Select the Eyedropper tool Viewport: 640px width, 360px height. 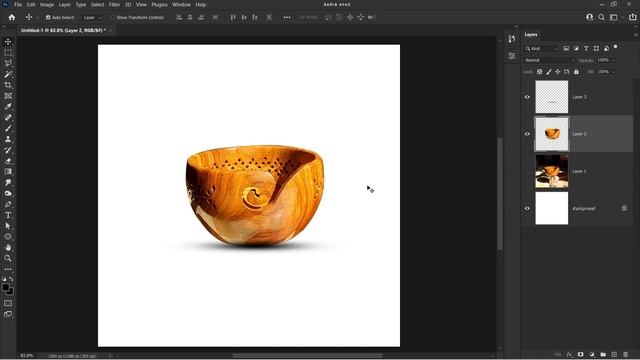[8, 107]
